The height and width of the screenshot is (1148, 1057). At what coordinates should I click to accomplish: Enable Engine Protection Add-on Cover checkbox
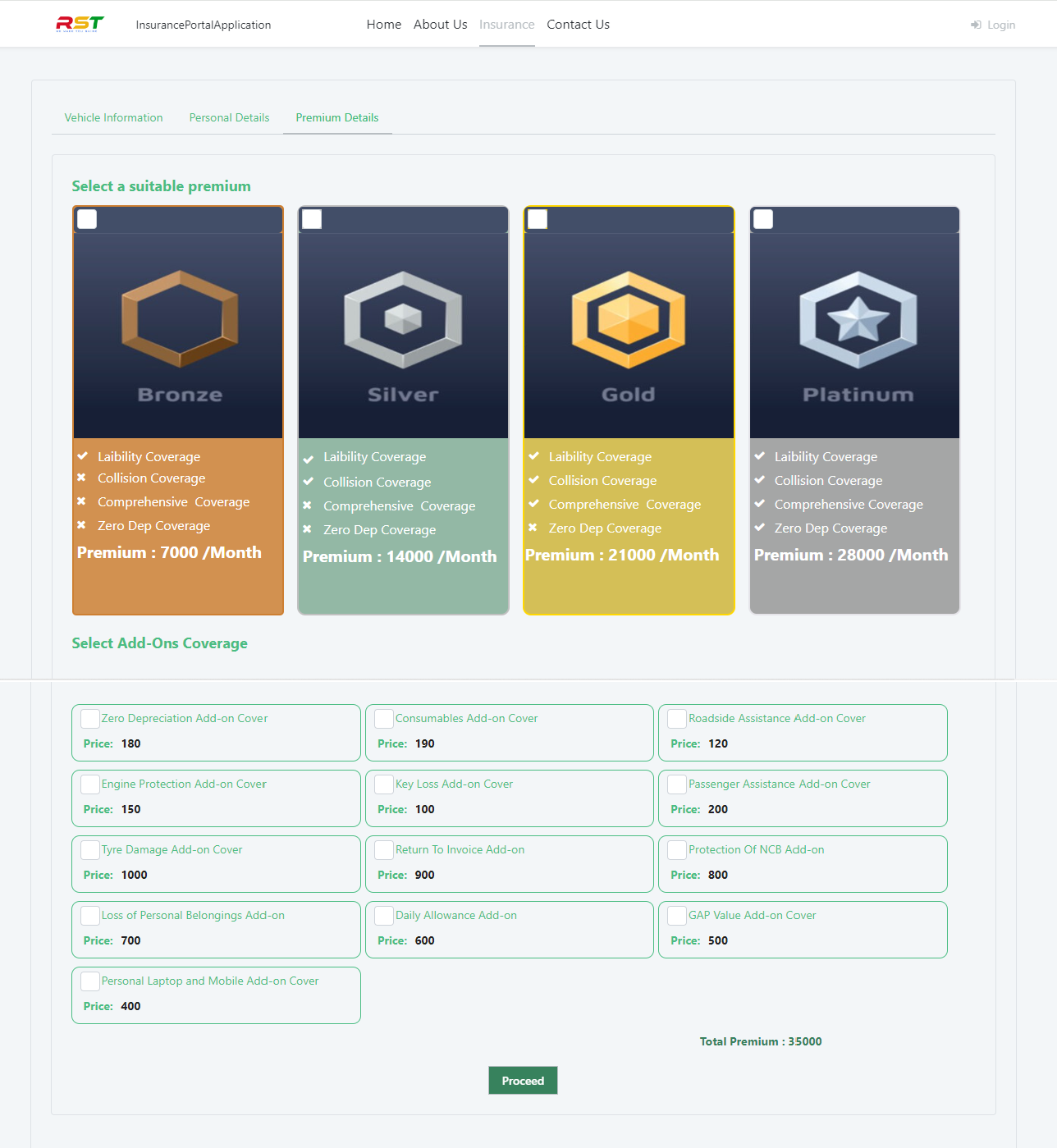(x=90, y=784)
